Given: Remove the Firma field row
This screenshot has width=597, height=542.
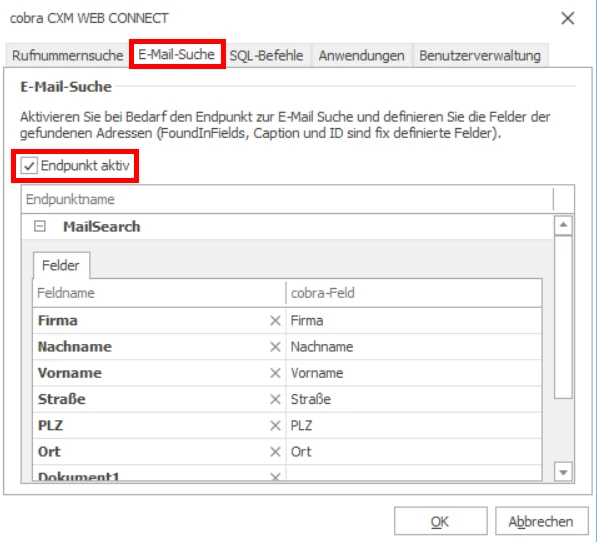Looking at the screenshot, I should 275,320.
